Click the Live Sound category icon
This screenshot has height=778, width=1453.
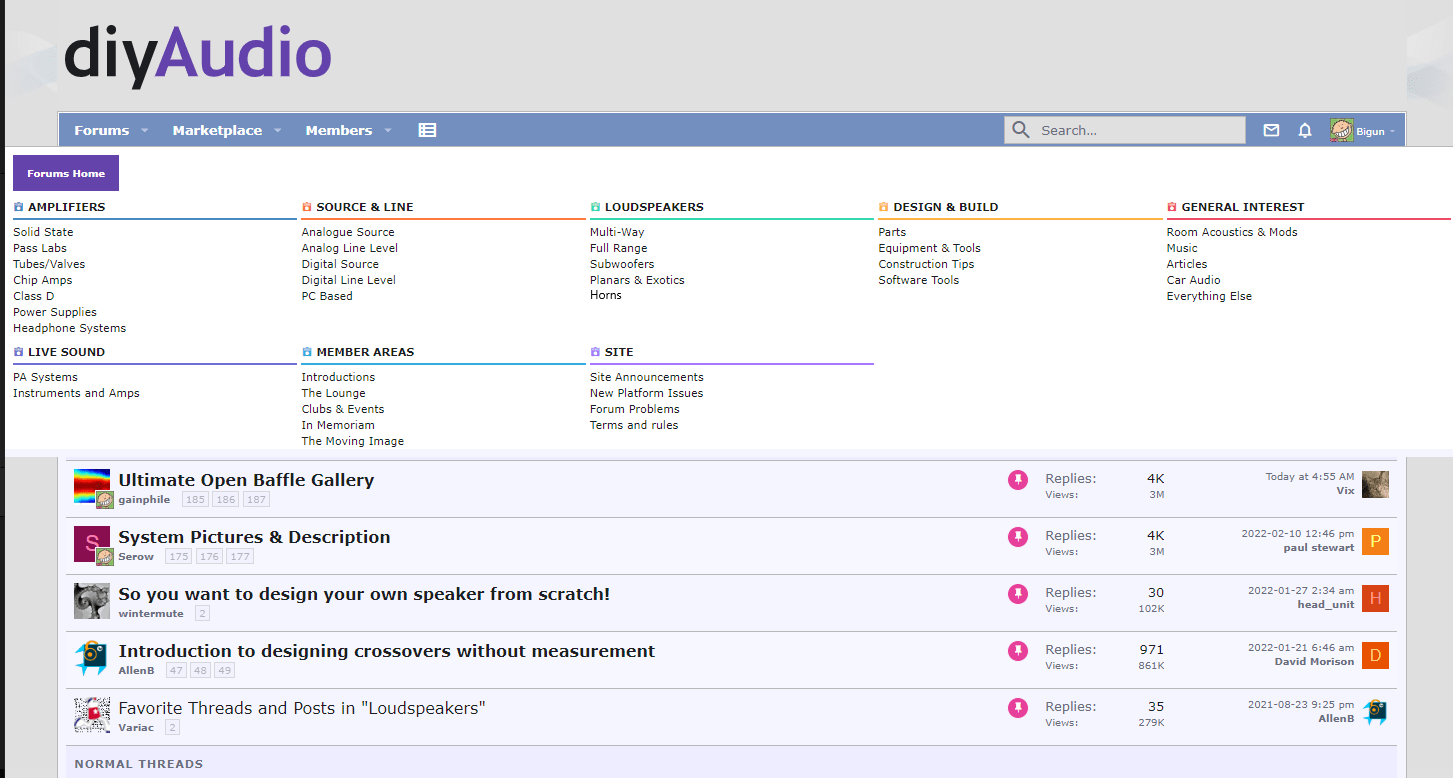[x=18, y=352]
